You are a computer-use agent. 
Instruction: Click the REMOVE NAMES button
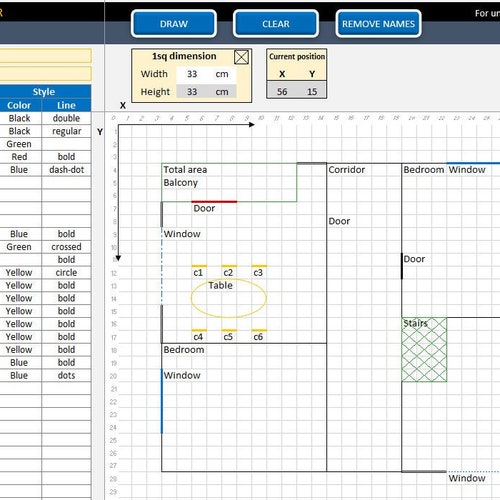click(x=378, y=24)
